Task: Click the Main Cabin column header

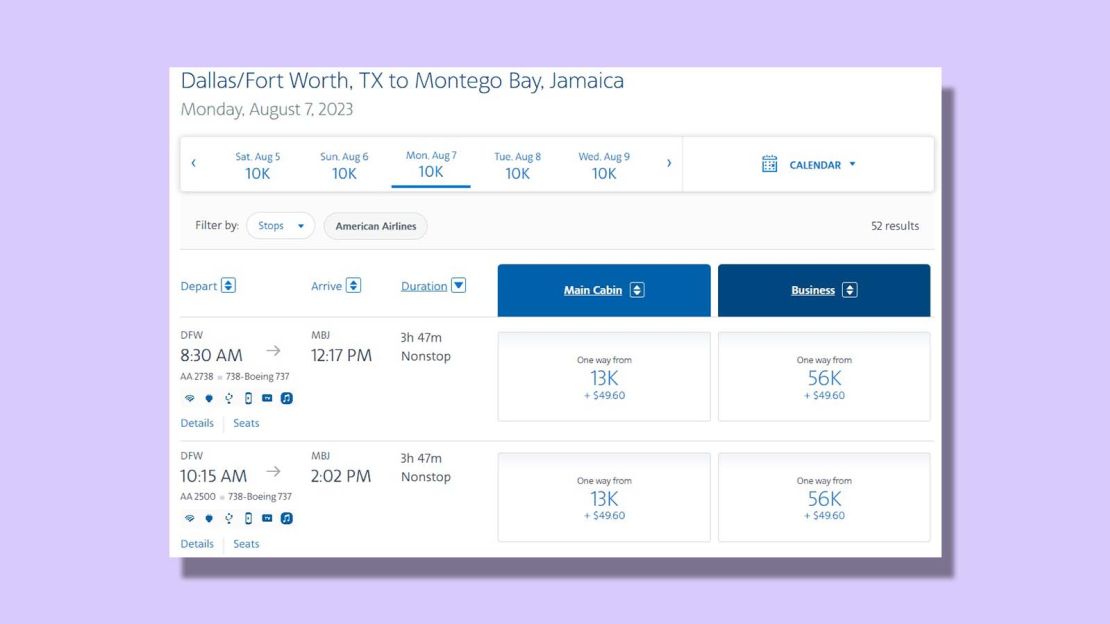Action: (604, 290)
